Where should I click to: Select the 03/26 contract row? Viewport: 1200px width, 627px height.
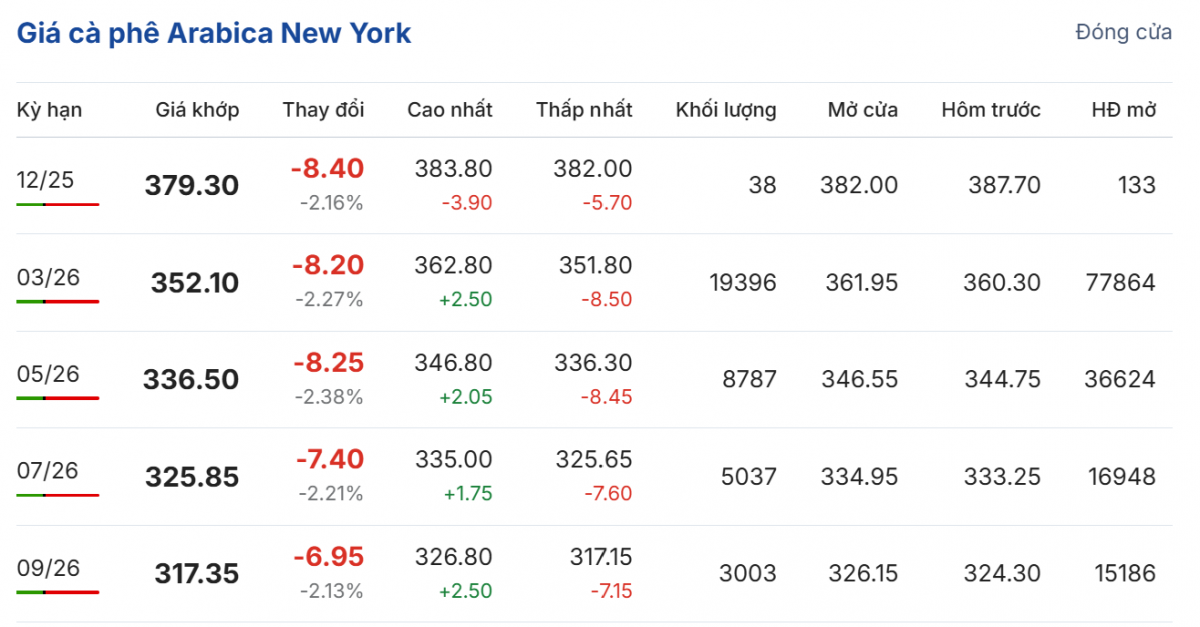[45, 277]
